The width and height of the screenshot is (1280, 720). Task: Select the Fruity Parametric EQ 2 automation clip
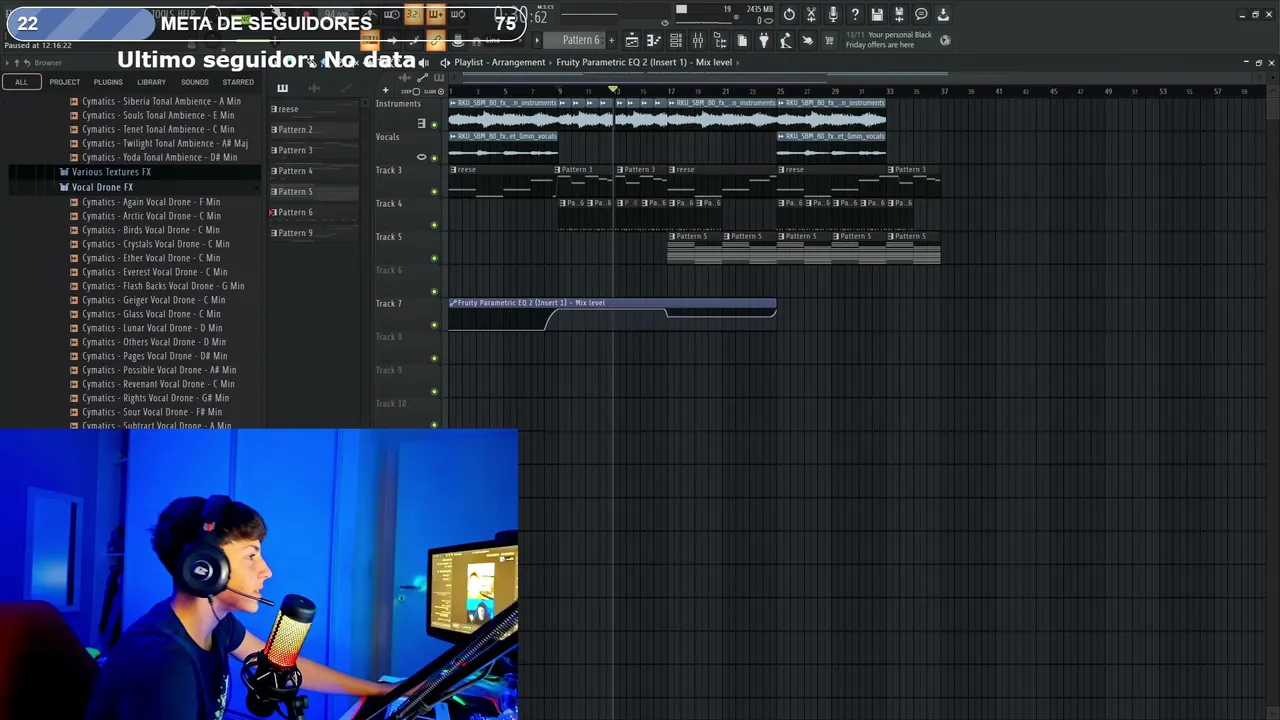point(612,314)
